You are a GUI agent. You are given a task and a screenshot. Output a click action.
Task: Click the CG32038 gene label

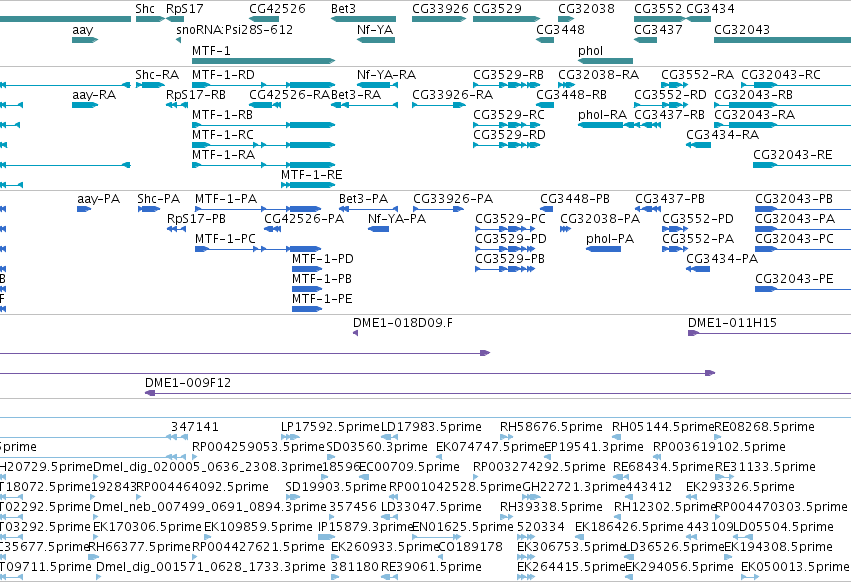tap(586, 9)
